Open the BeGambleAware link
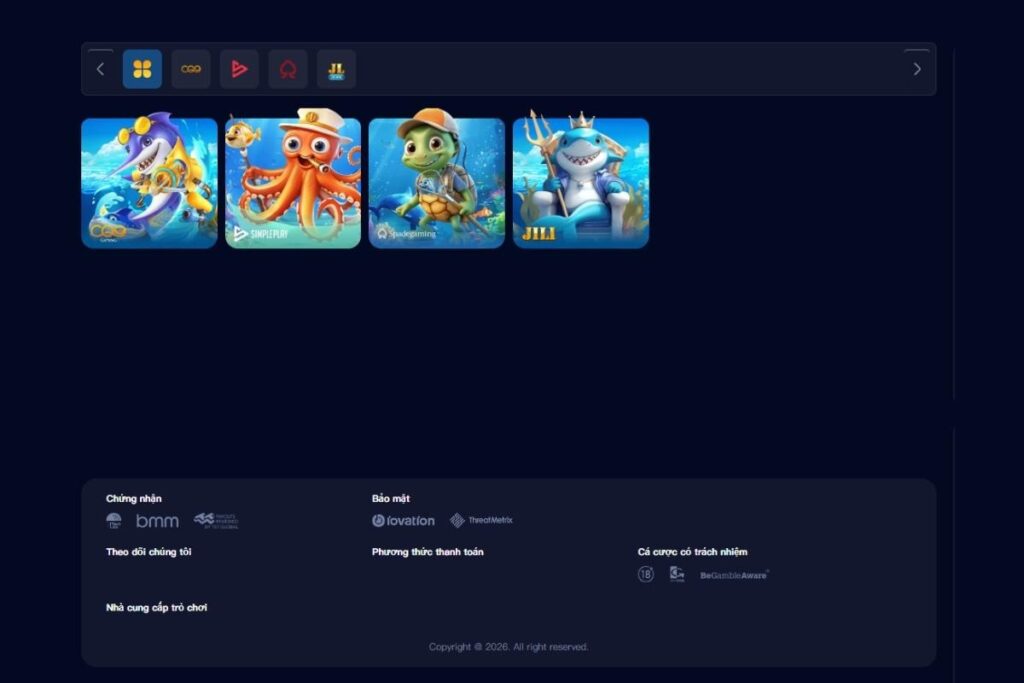 tap(734, 575)
